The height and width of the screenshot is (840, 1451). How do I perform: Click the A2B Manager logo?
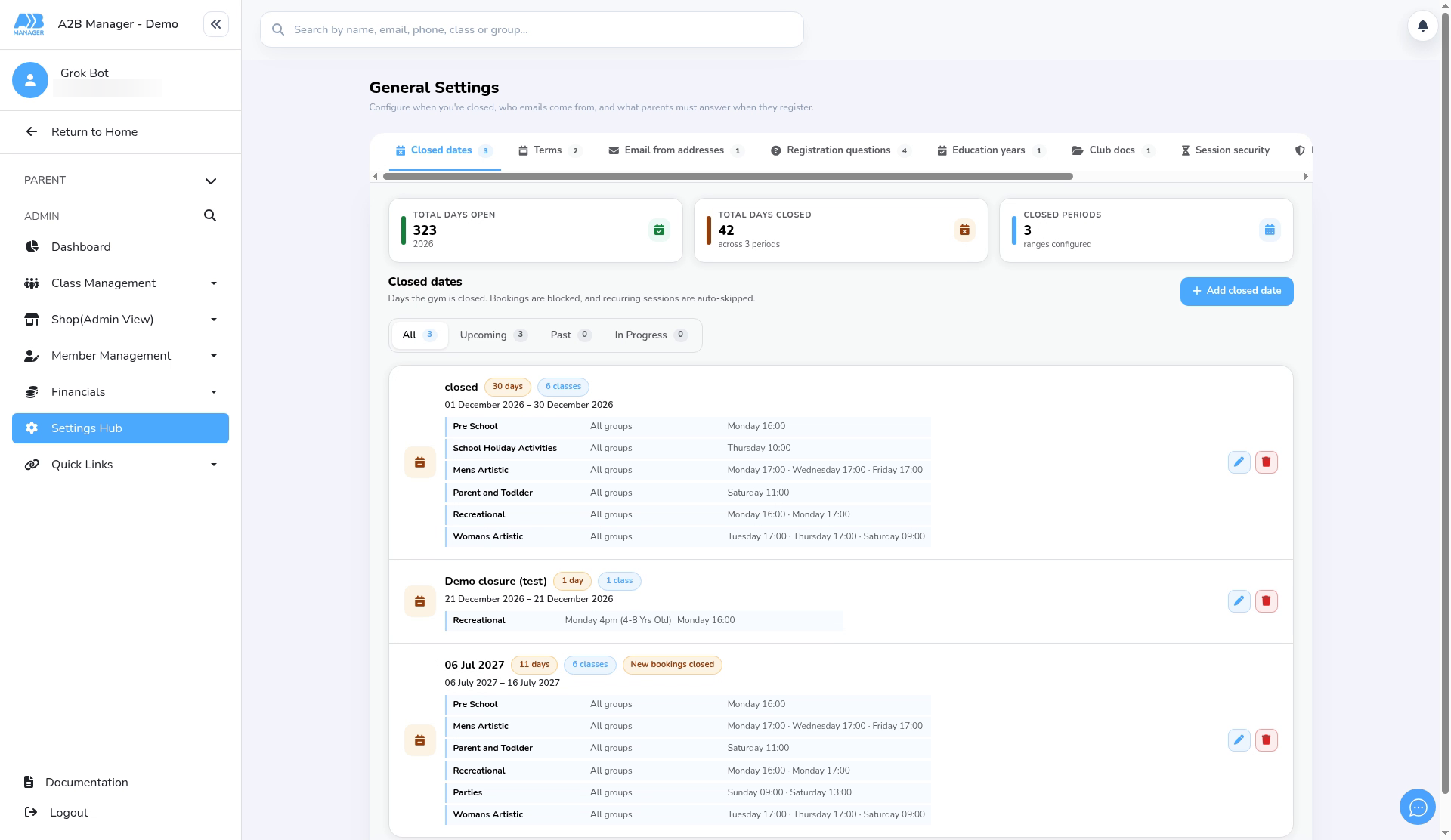29,24
